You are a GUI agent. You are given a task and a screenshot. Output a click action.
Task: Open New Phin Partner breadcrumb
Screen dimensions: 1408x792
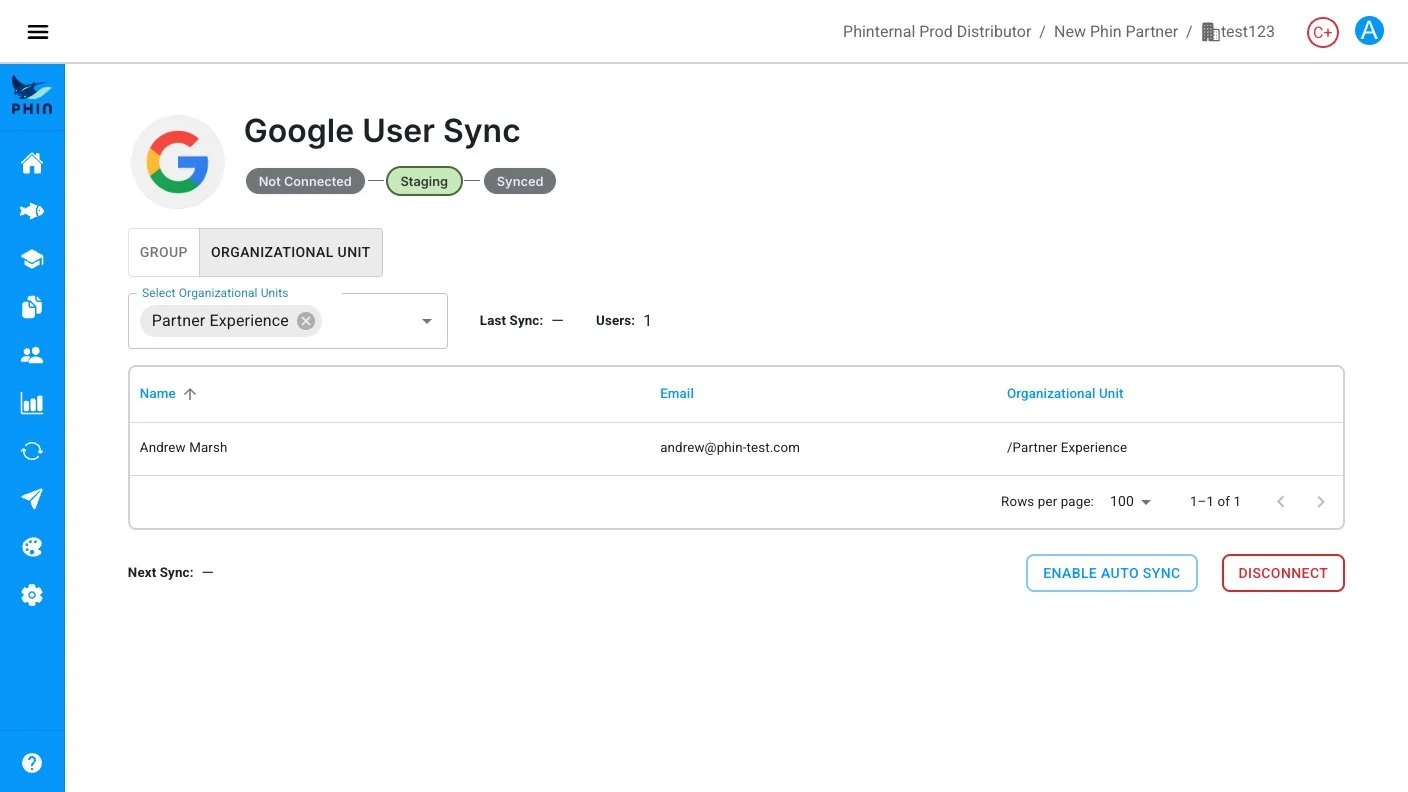(1116, 32)
